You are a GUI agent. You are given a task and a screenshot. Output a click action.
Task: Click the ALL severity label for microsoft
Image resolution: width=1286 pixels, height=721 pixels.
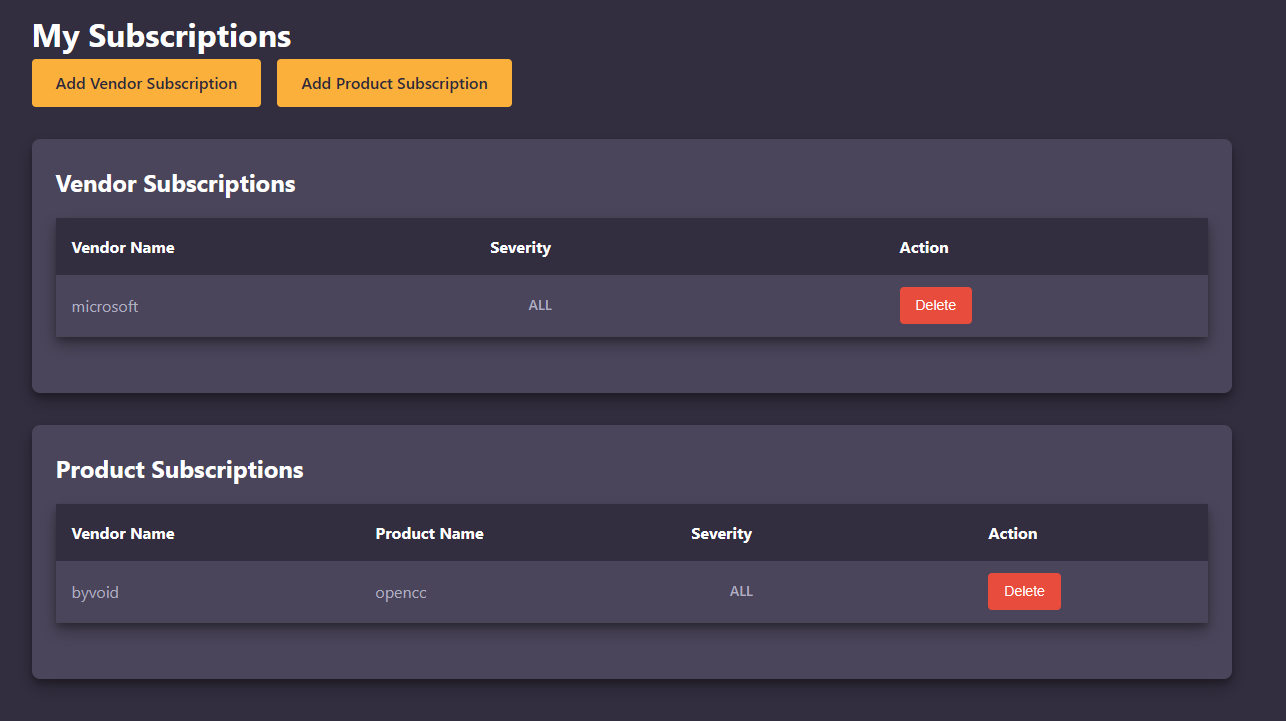(x=540, y=305)
